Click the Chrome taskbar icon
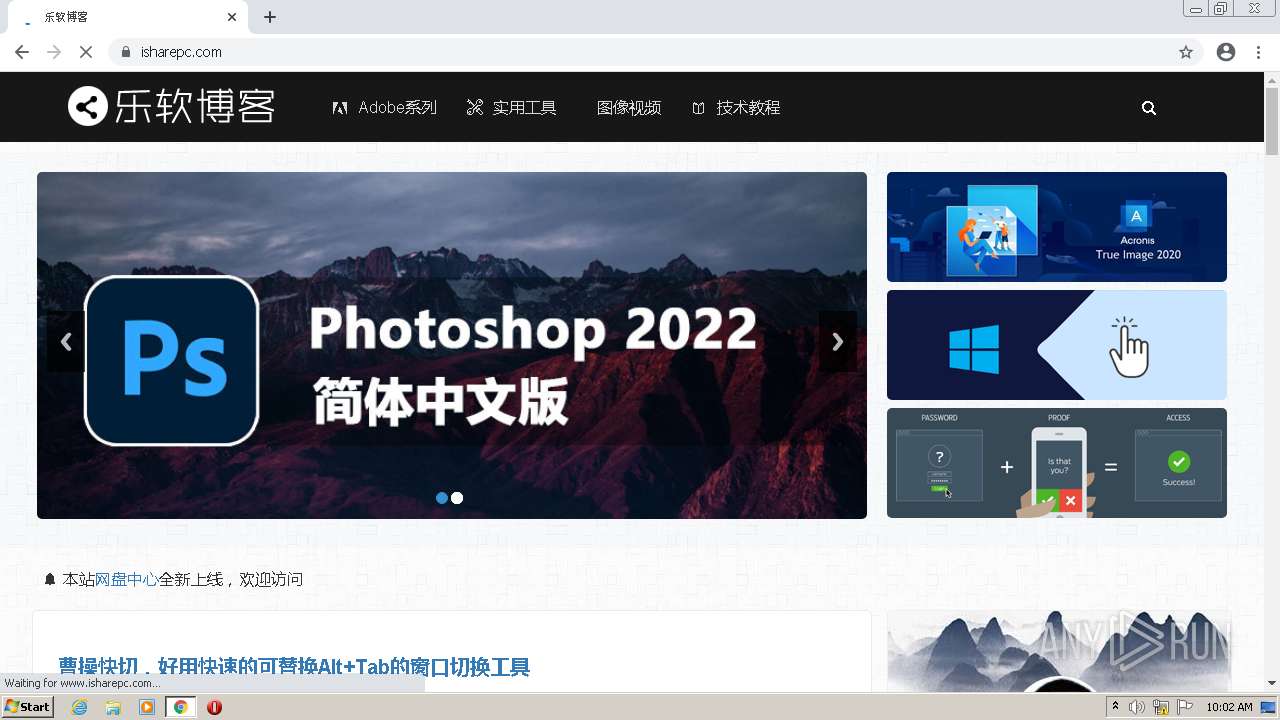Image resolution: width=1280 pixels, height=720 pixels. (181, 707)
